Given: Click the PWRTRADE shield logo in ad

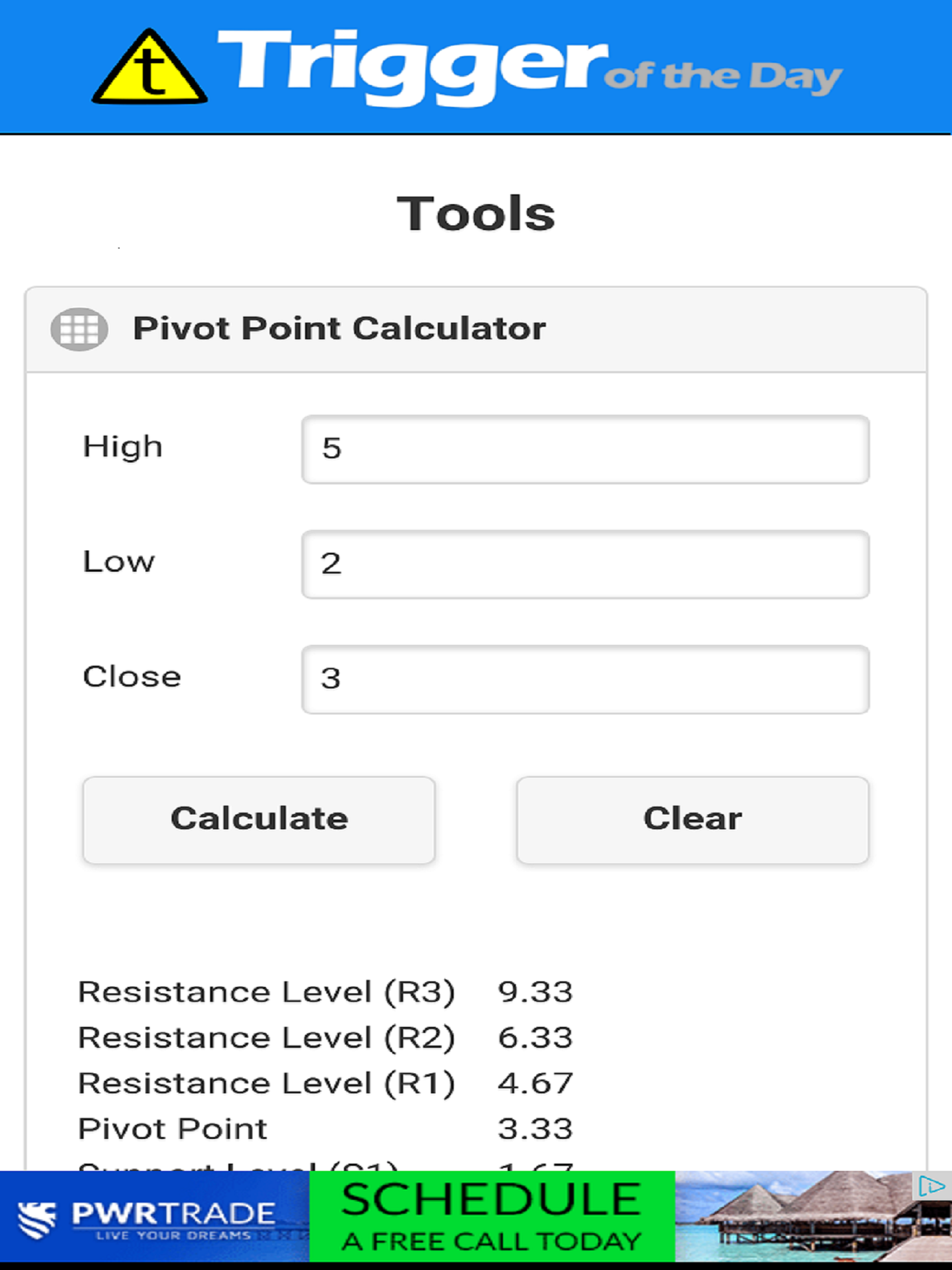Looking at the screenshot, I should [37, 1220].
